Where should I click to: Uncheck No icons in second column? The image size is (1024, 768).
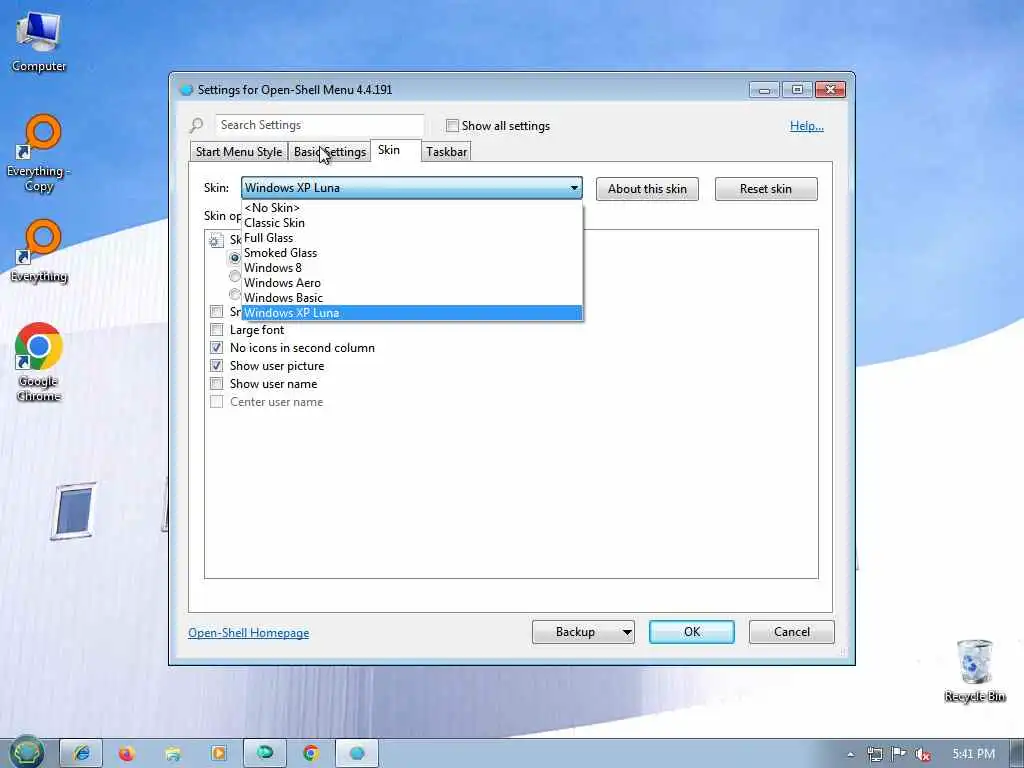click(217, 347)
